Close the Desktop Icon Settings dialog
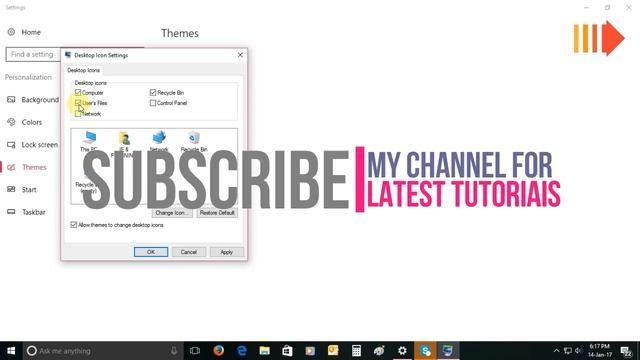 point(240,55)
